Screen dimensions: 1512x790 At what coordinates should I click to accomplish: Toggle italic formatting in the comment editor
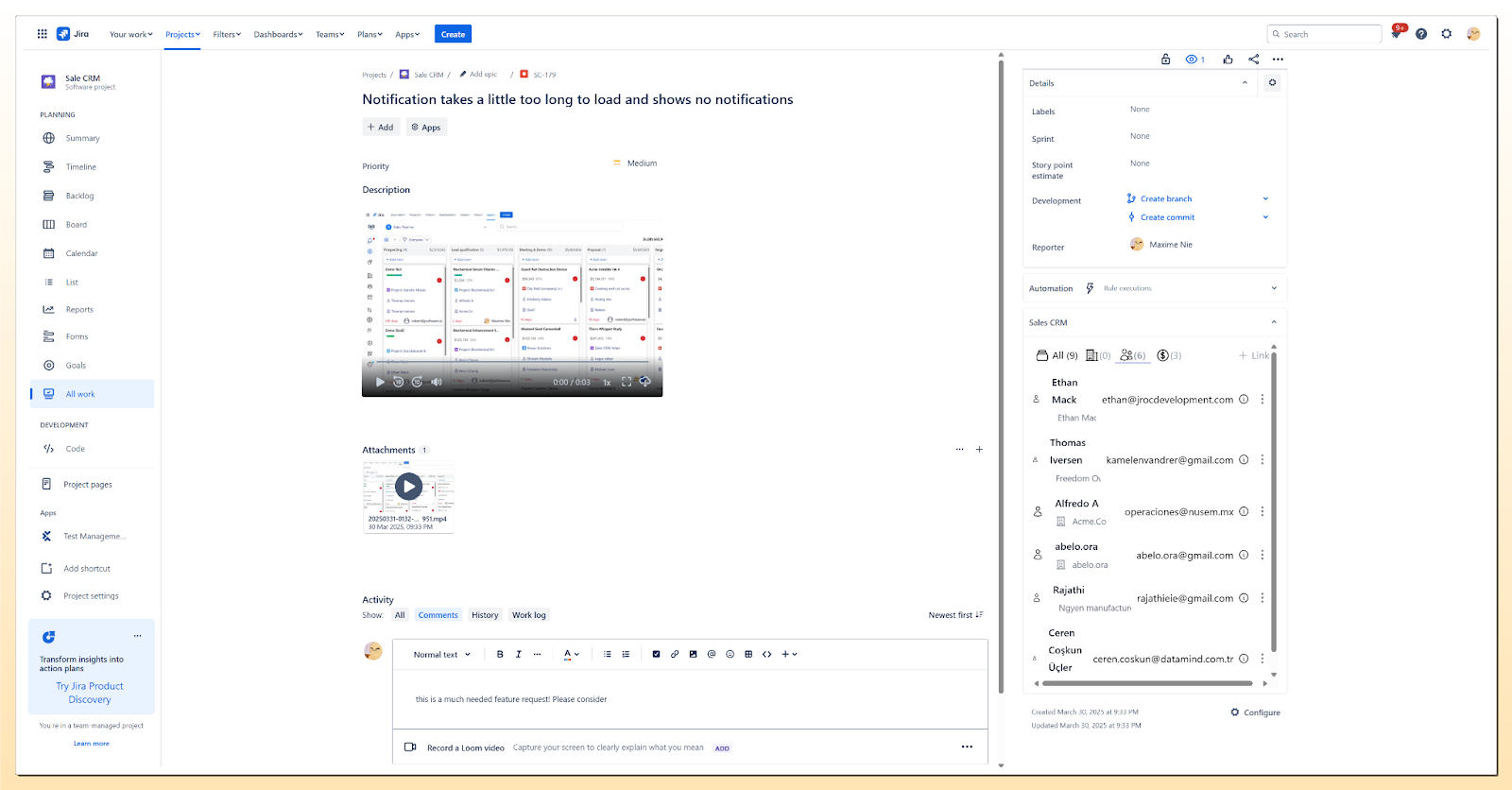[x=519, y=654]
